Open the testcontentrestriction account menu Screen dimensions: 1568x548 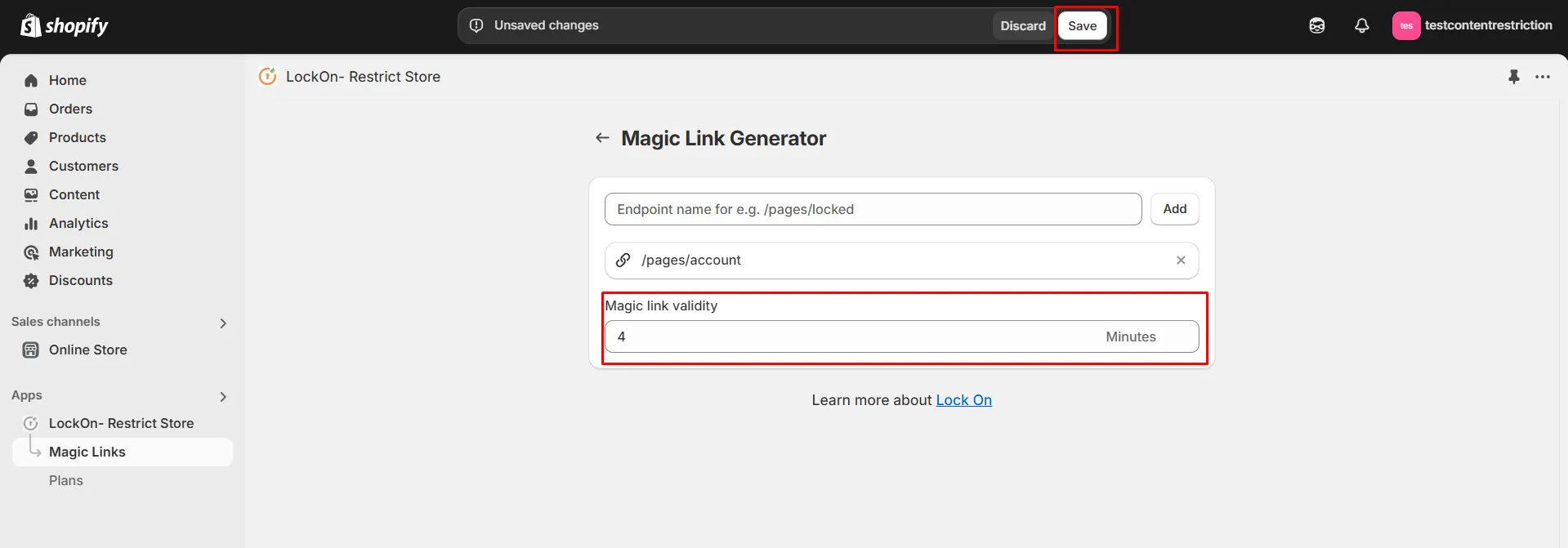(1472, 25)
